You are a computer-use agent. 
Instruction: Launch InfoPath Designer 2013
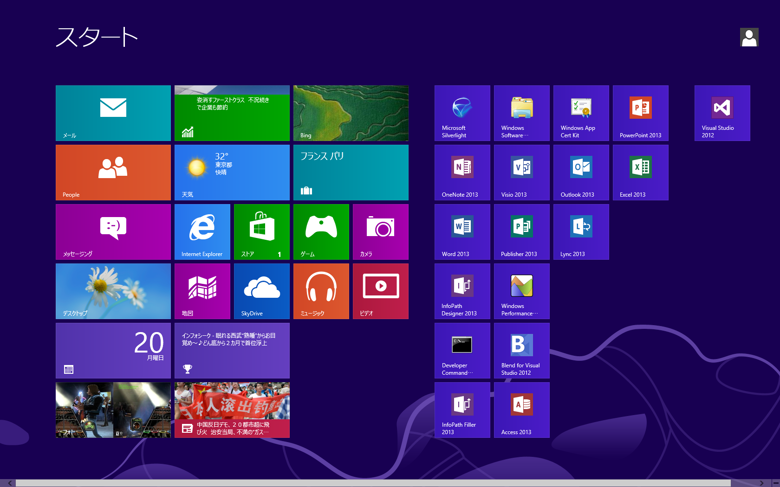(x=462, y=291)
